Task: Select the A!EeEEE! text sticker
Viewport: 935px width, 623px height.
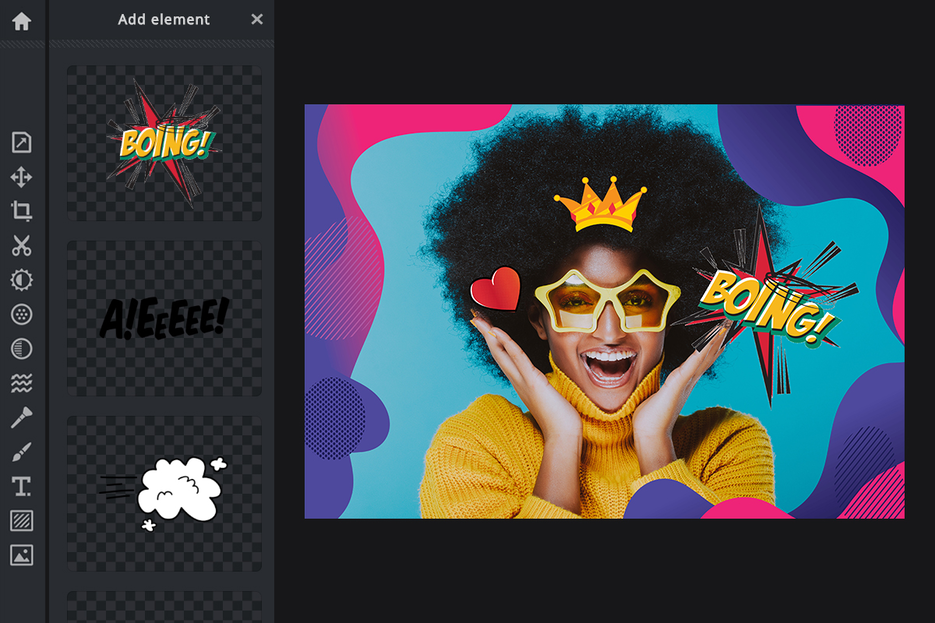Action: click(162, 318)
